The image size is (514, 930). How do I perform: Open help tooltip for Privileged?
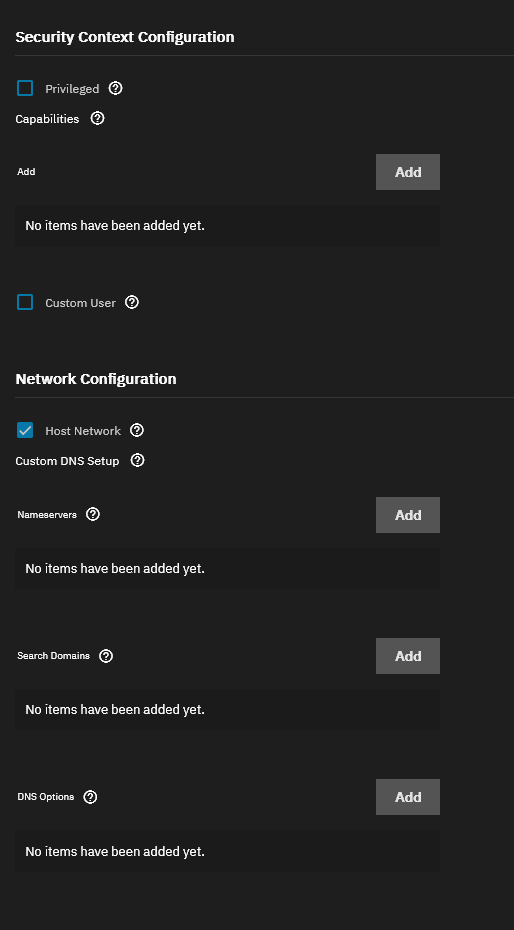click(x=116, y=88)
